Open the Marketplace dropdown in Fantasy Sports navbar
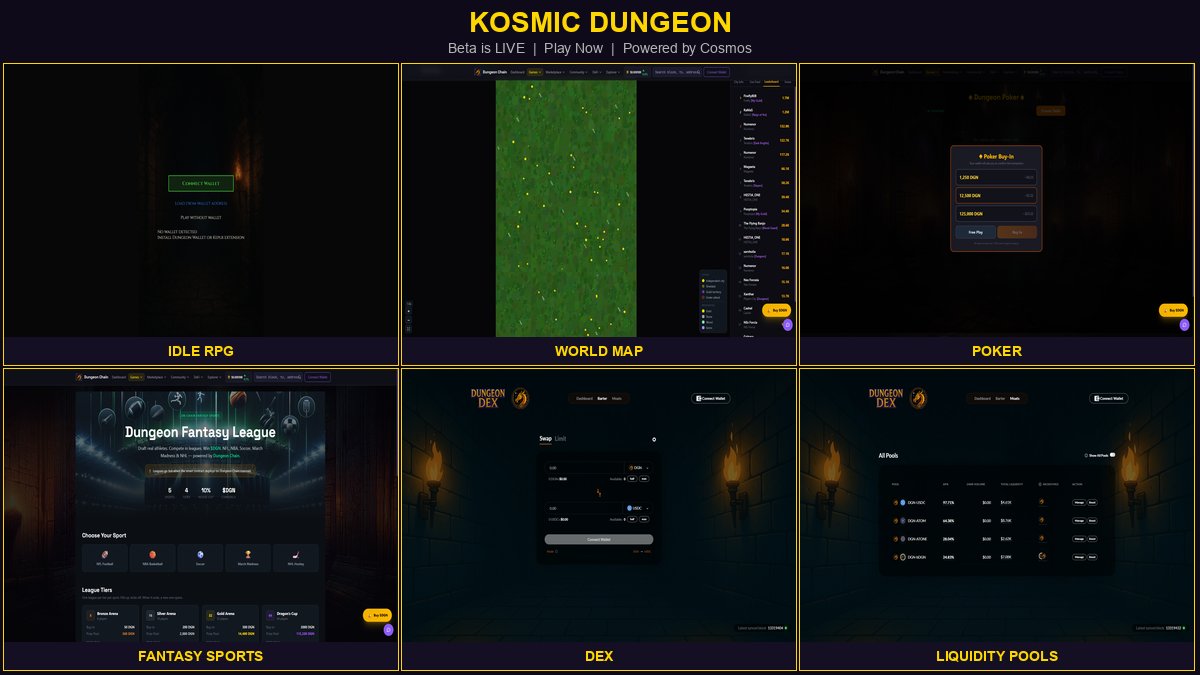The height and width of the screenshot is (675, 1200). pyautogui.click(x=157, y=377)
